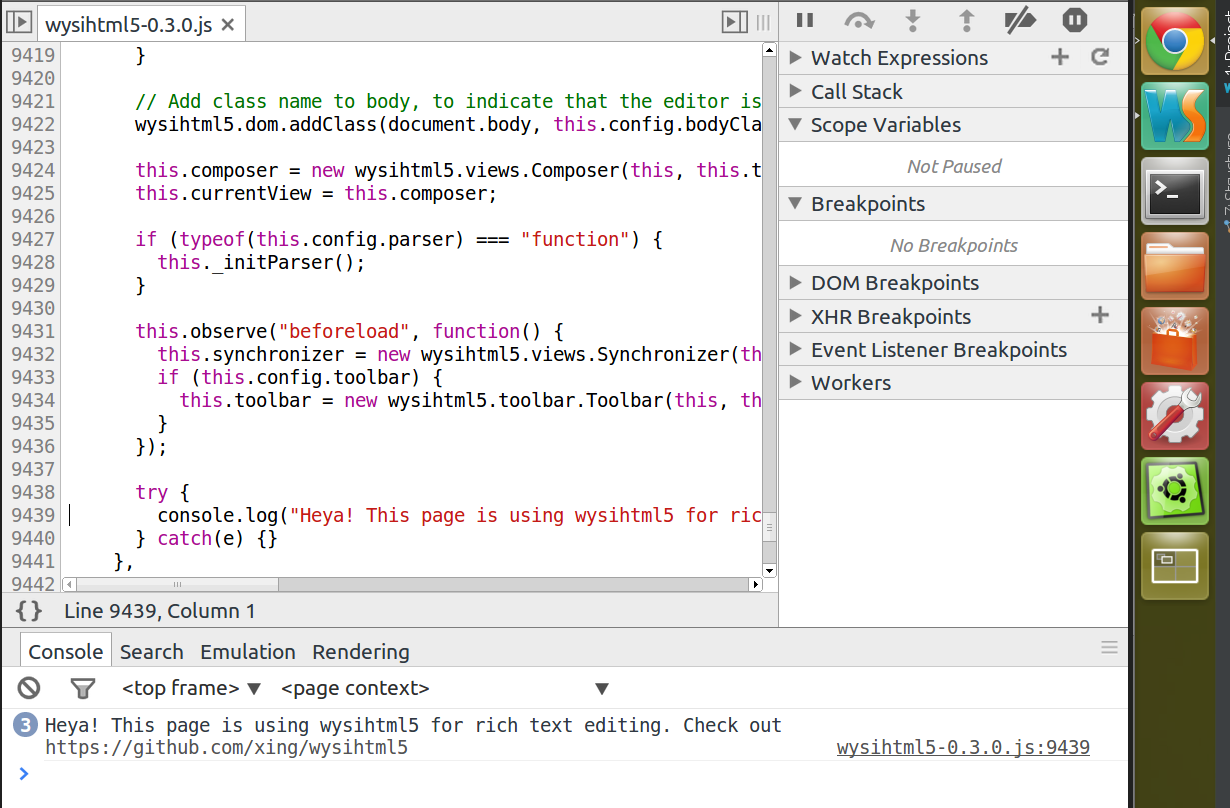Image resolution: width=1230 pixels, height=808 pixels.
Task: Open the page context dropdown
Action: 445,688
